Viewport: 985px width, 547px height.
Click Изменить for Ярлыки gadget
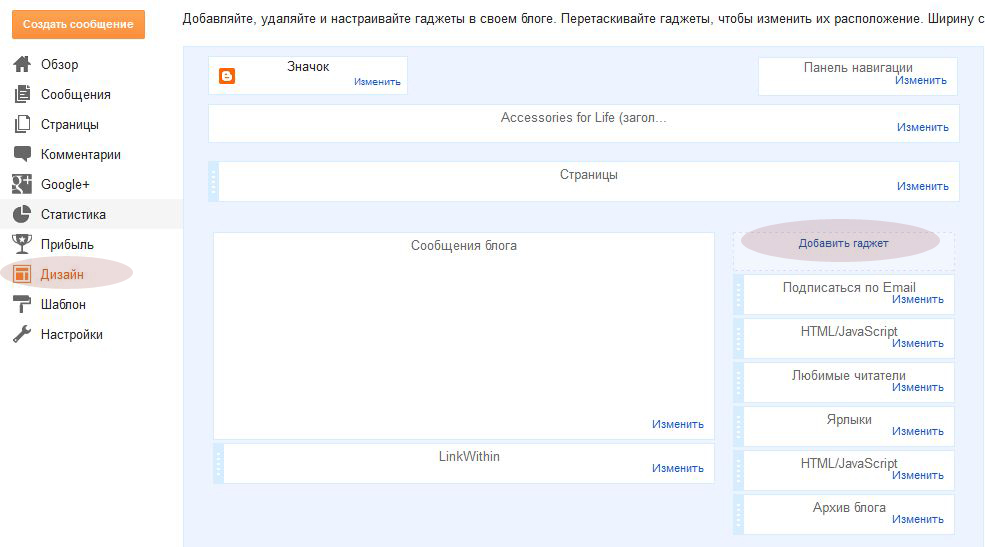[x=917, y=431]
